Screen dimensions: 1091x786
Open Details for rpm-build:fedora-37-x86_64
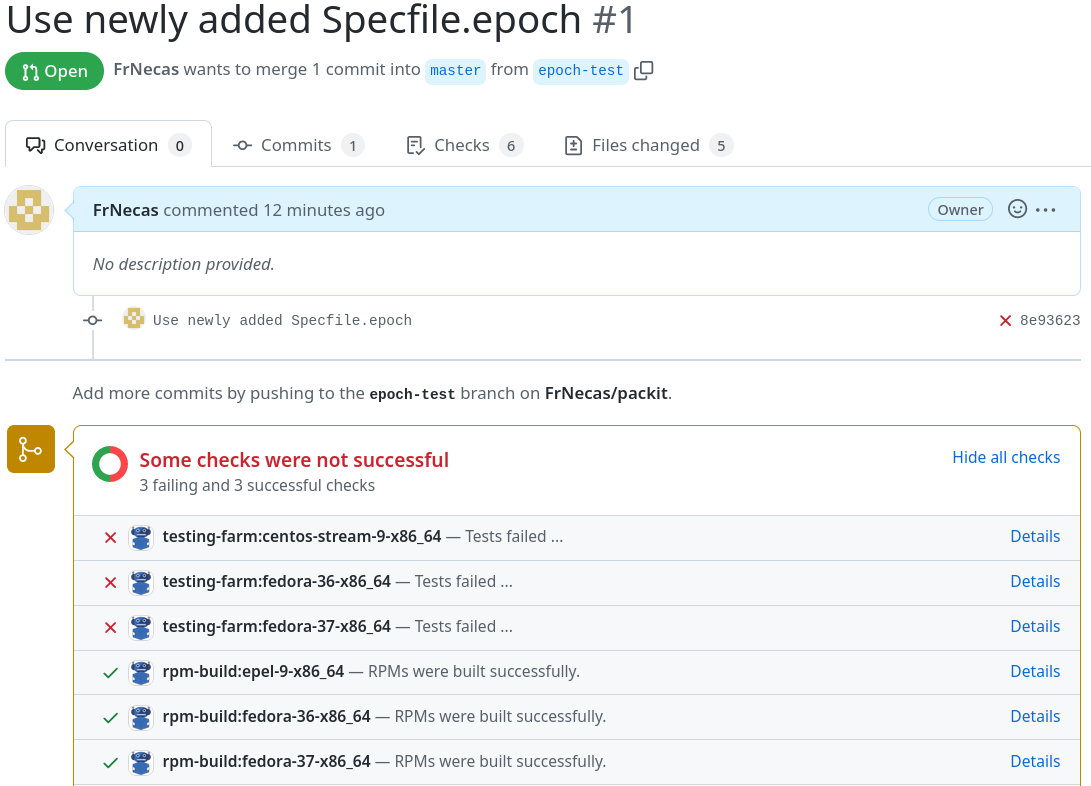(1034, 761)
